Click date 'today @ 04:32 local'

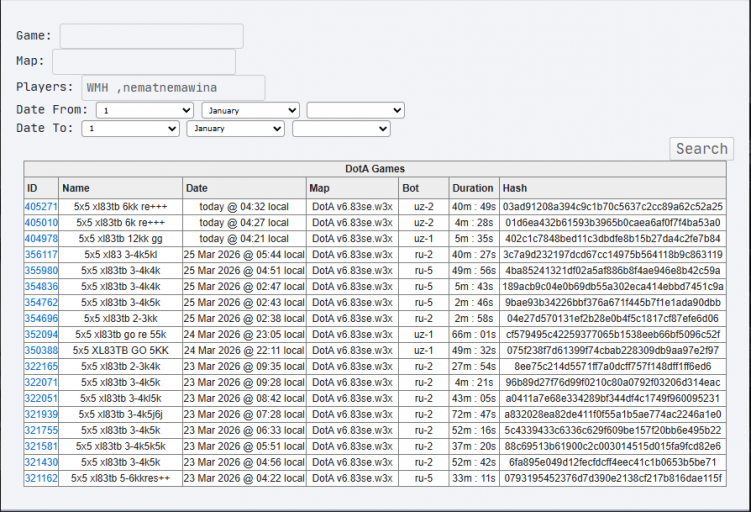tap(244, 207)
